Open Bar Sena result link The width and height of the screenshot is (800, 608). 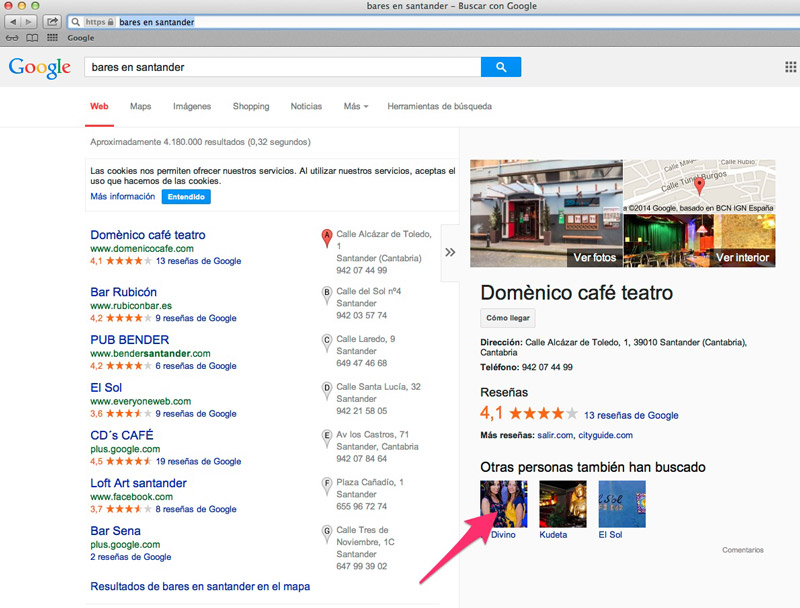[x=115, y=531]
